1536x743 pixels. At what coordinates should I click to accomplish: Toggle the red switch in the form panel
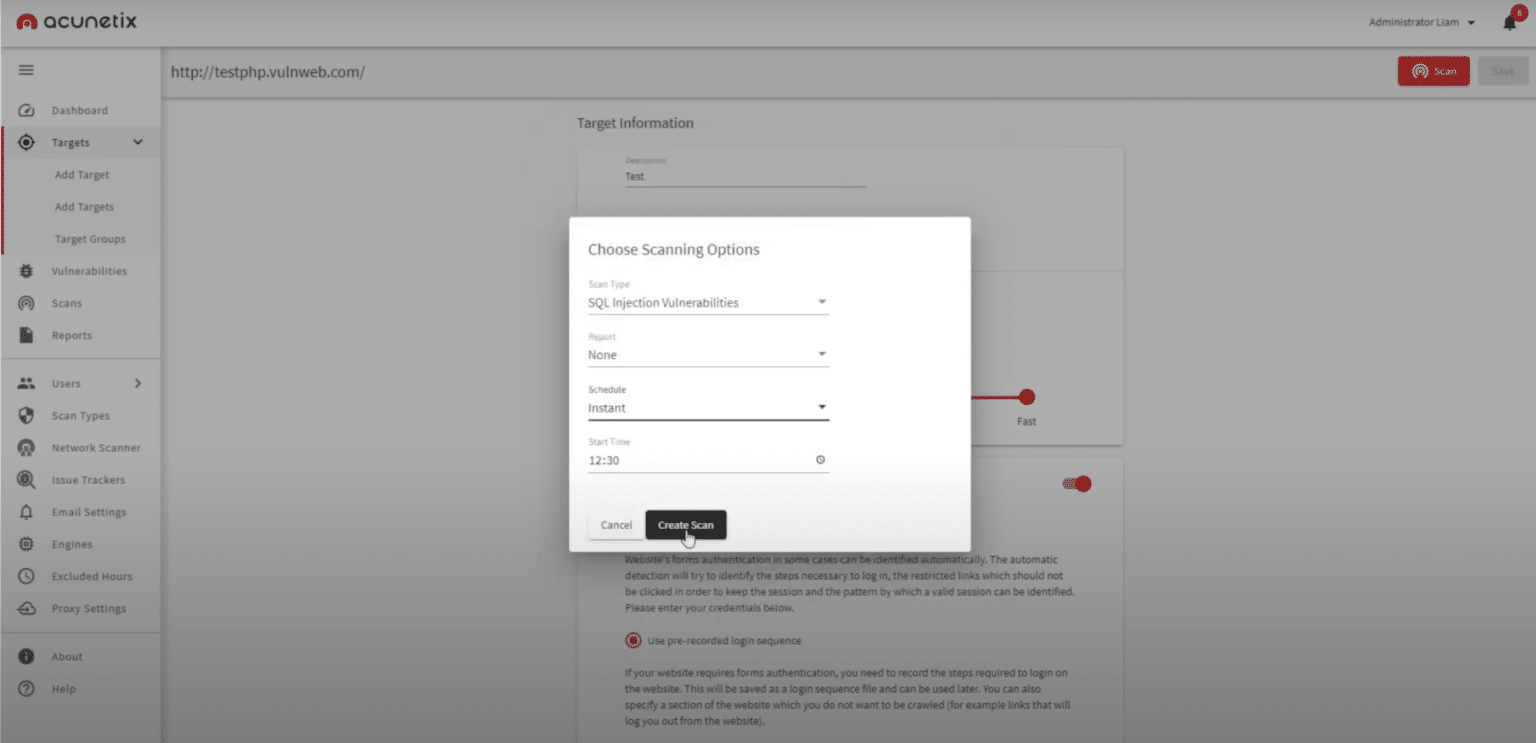tap(1077, 483)
